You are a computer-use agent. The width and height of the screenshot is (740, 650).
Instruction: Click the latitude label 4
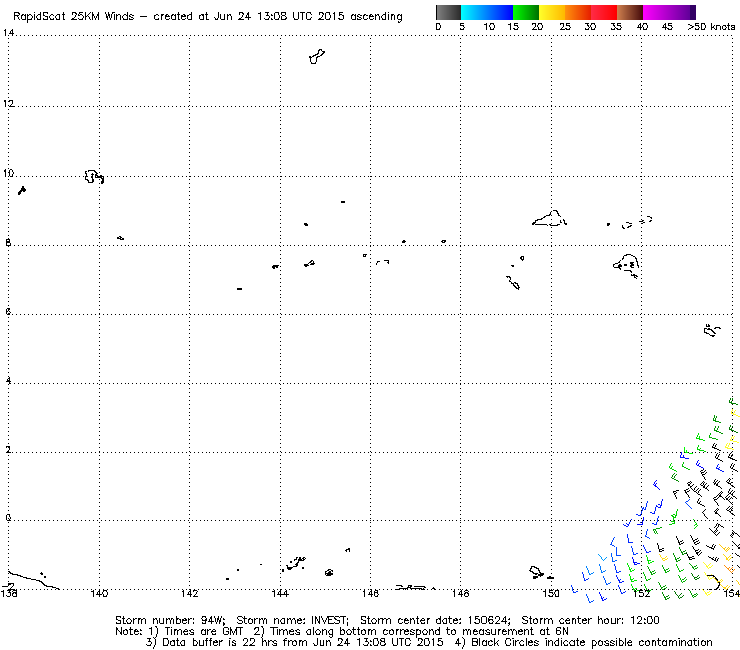[x=8, y=380]
